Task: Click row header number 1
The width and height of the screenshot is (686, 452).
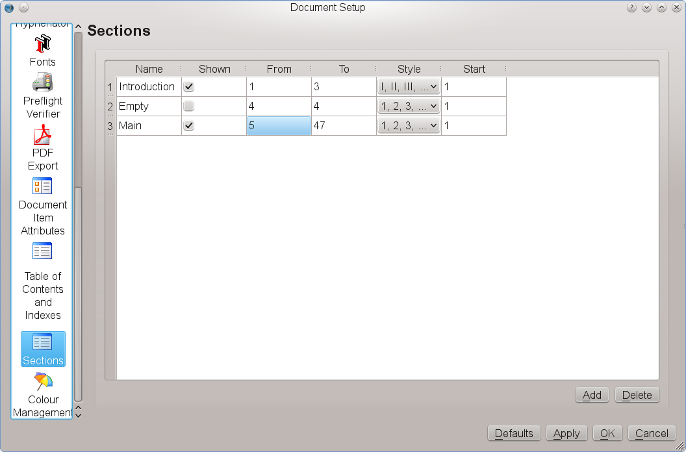Action: coord(110,87)
